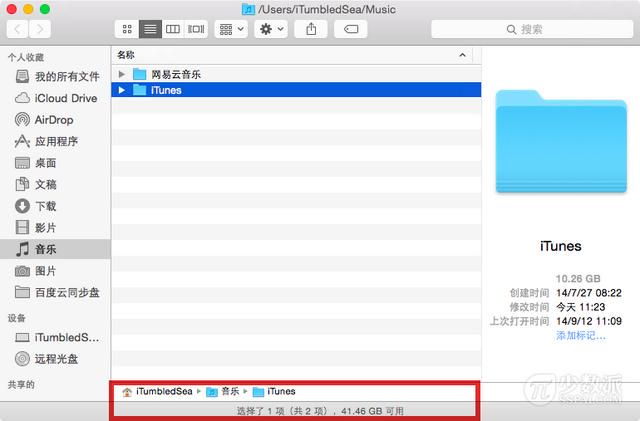Click the Share toolbar button
This screenshot has height=421, width=640.
click(311, 29)
